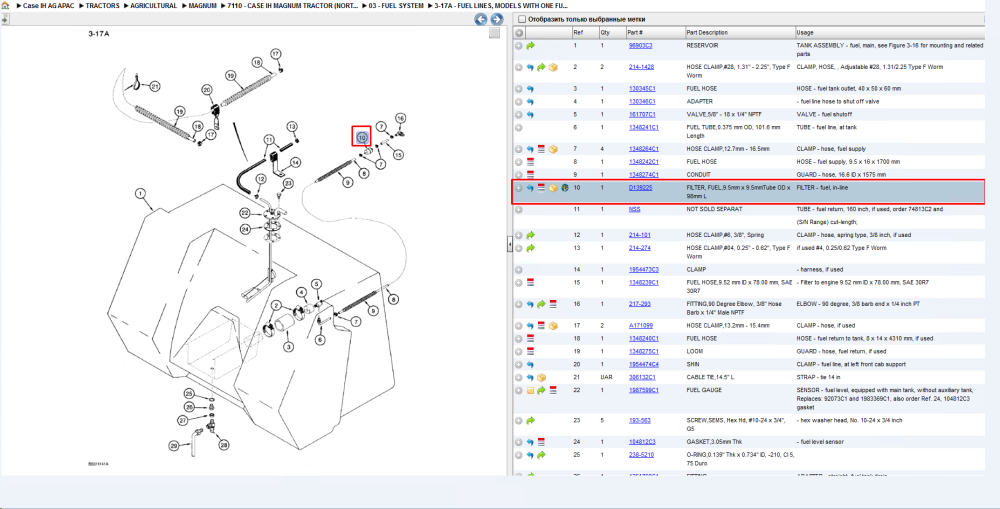Add CLAMP row 14 using plus icon
The width and height of the screenshot is (1000, 509).
519,270
